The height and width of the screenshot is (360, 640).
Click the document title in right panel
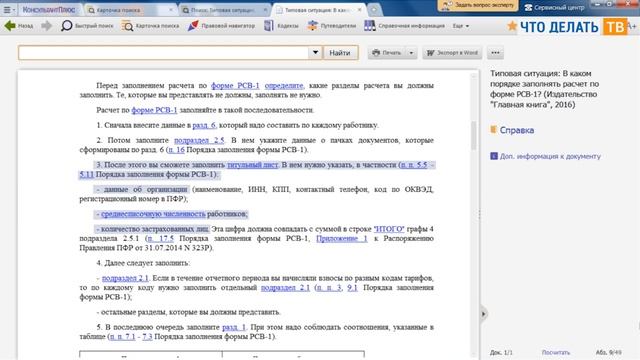point(544,89)
